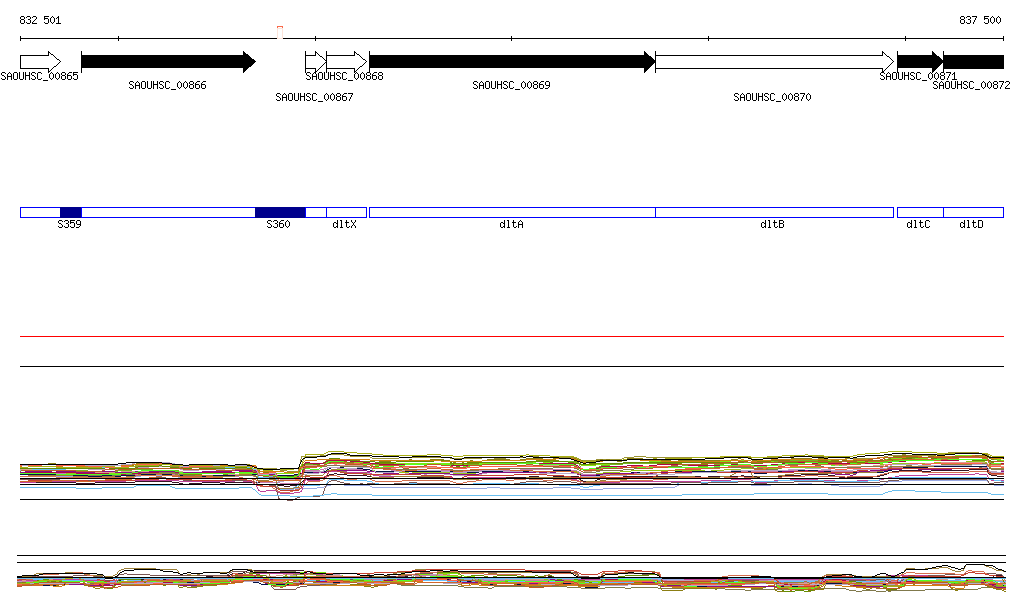Screen dimensions: 1024x611
Task: Click the dltA text label
Action: (x=511, y=225)
